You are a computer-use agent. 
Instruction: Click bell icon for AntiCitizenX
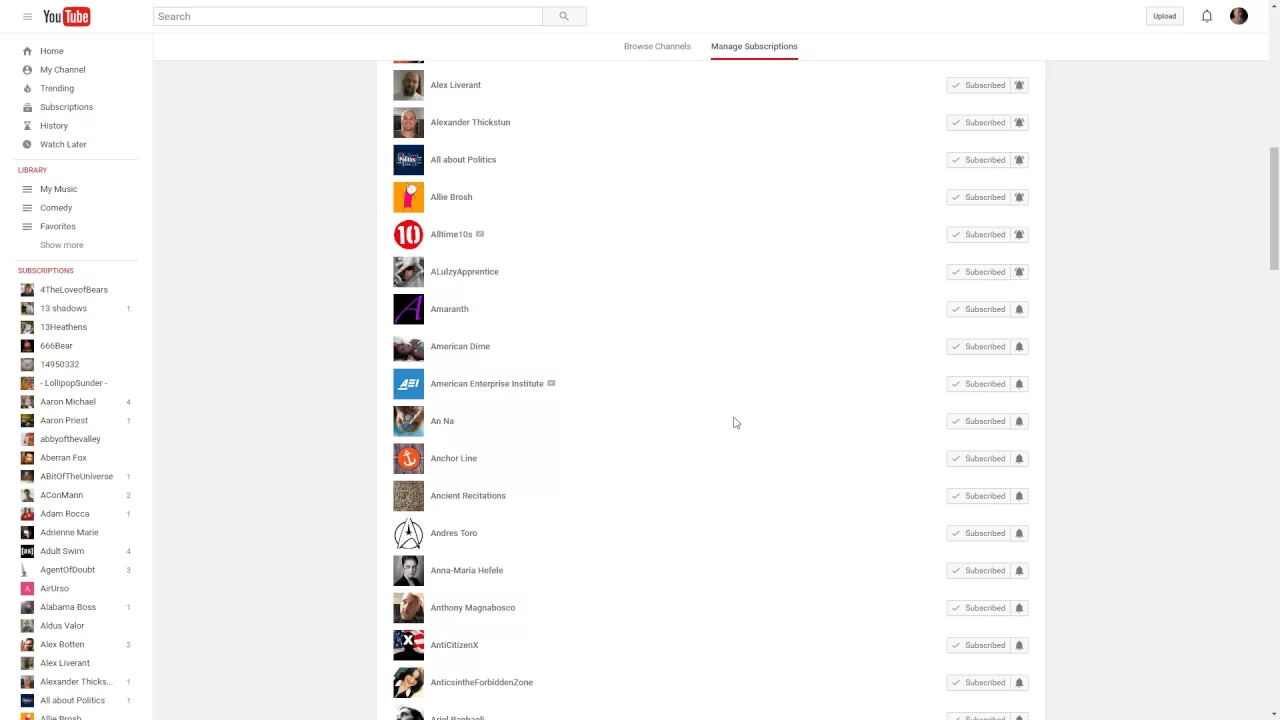[1019, 645]
